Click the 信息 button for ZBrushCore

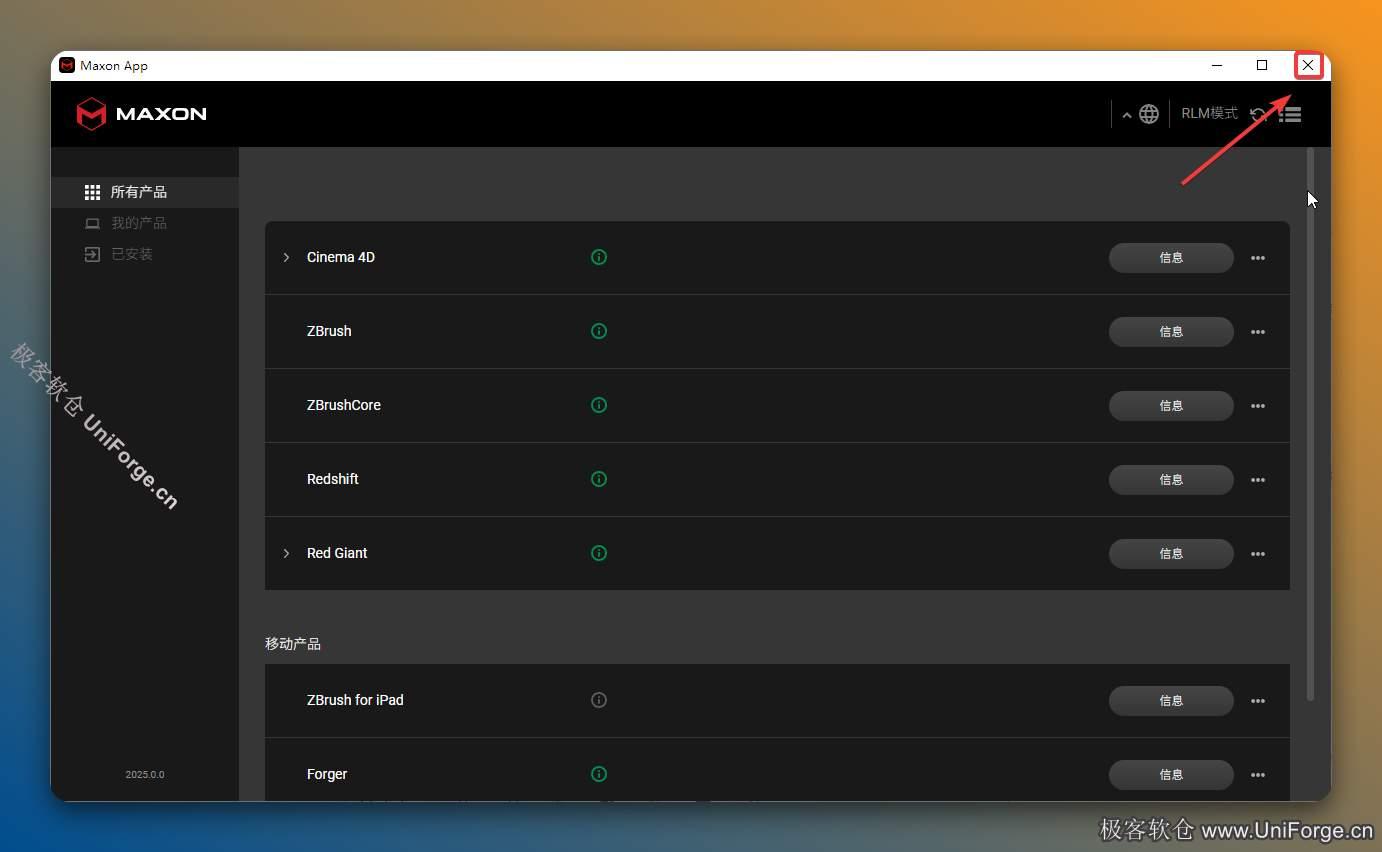[x=1171, y=406]
